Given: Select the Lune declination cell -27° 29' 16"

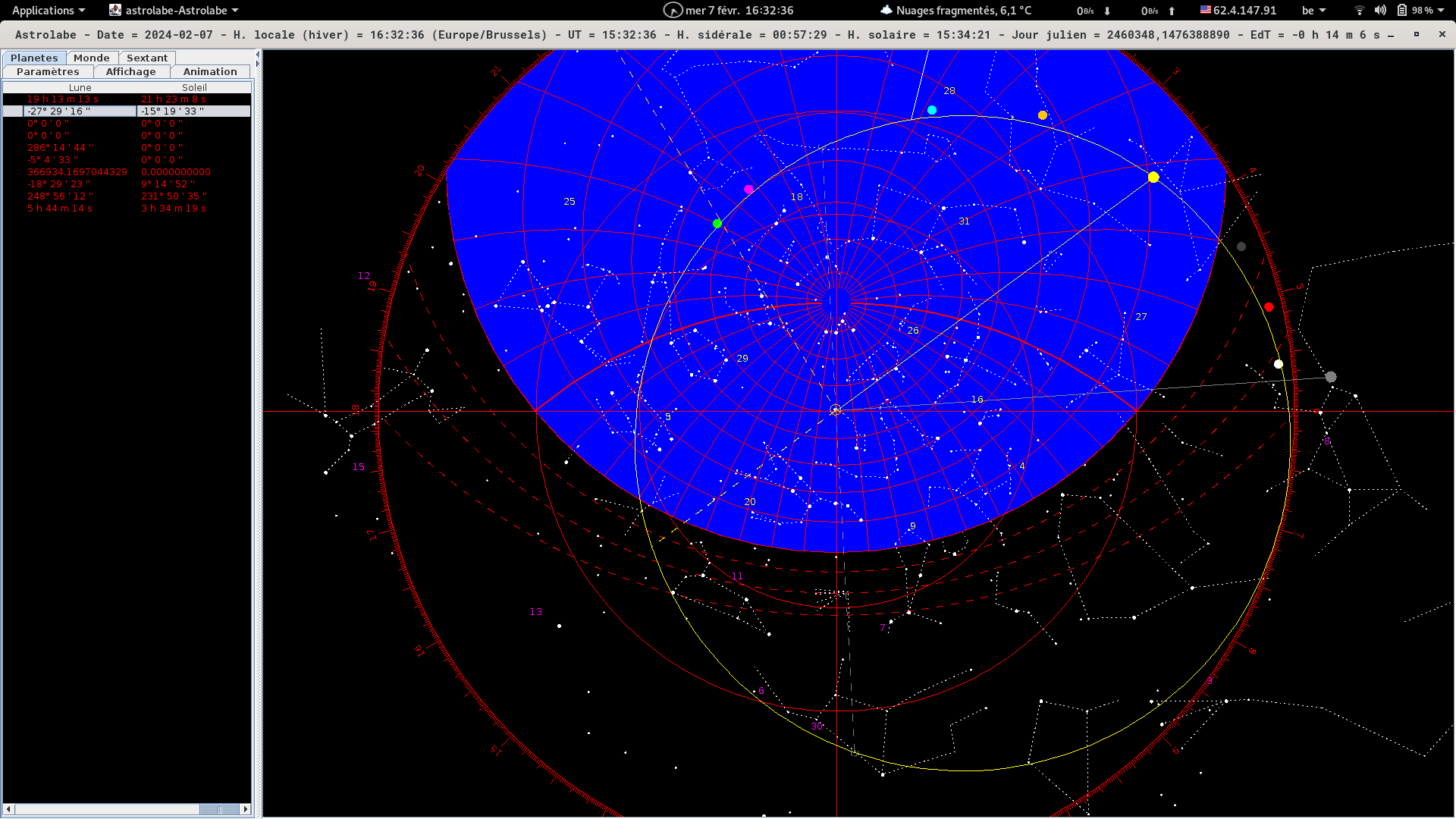Looking at the screenshot, I should click(x=79, y=111).
